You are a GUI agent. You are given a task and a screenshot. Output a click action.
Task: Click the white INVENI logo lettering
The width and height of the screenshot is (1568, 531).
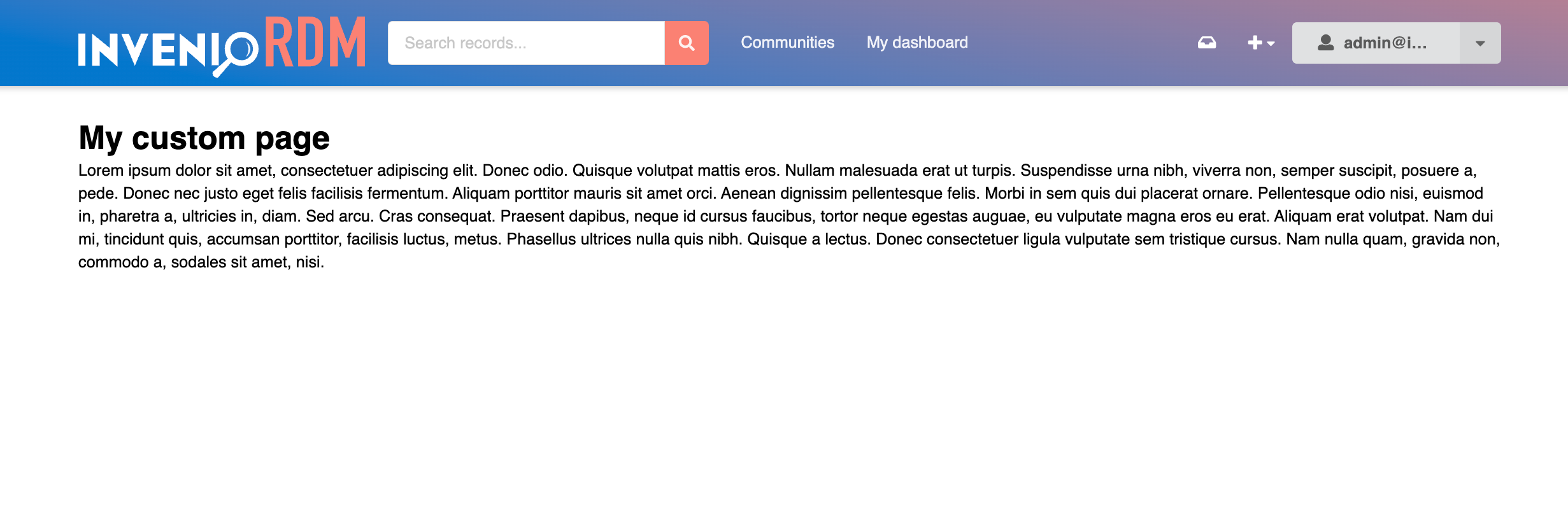(x=143, y=50)
